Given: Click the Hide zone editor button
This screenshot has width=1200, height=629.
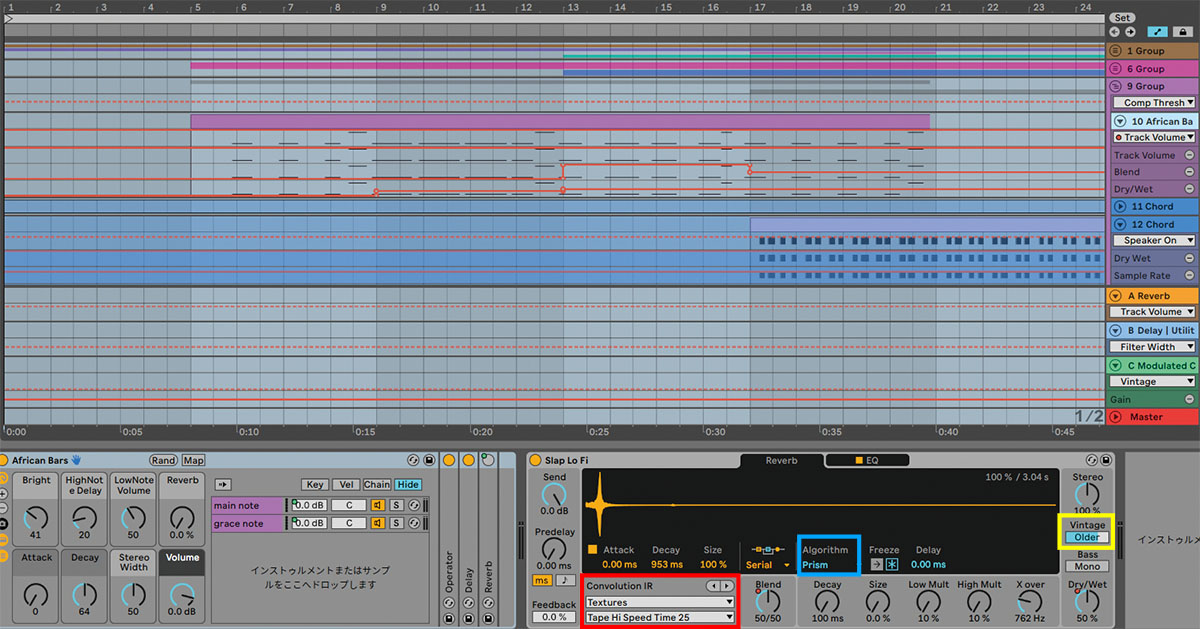Looking at the screenshot, I should coord(408,484).
